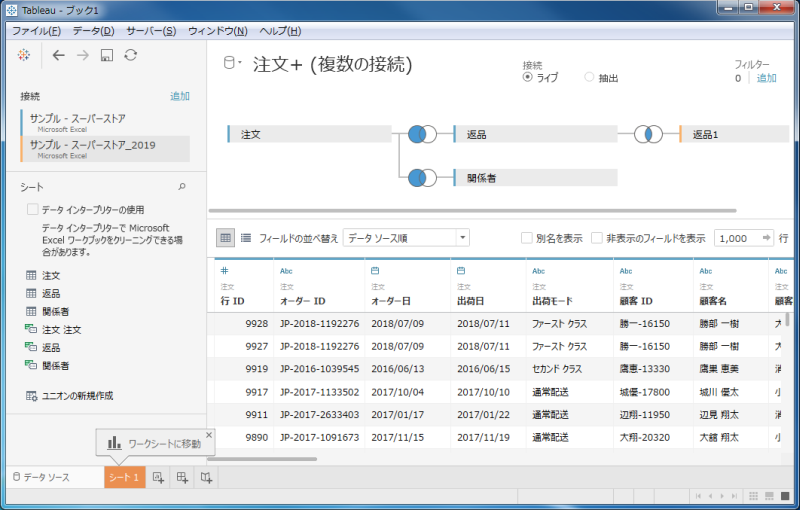Apply row count with the arrow icon
The image size is (800, 510).
[x=766, y=238]
